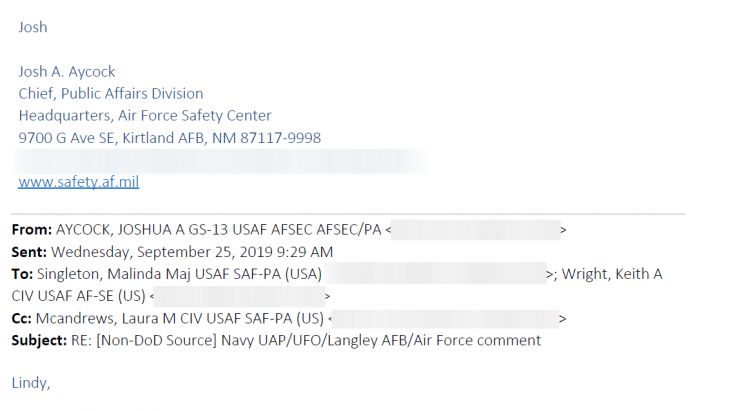Click the To: label in header
The height and width of the screenshot is (411, 731).
(22, 274)
